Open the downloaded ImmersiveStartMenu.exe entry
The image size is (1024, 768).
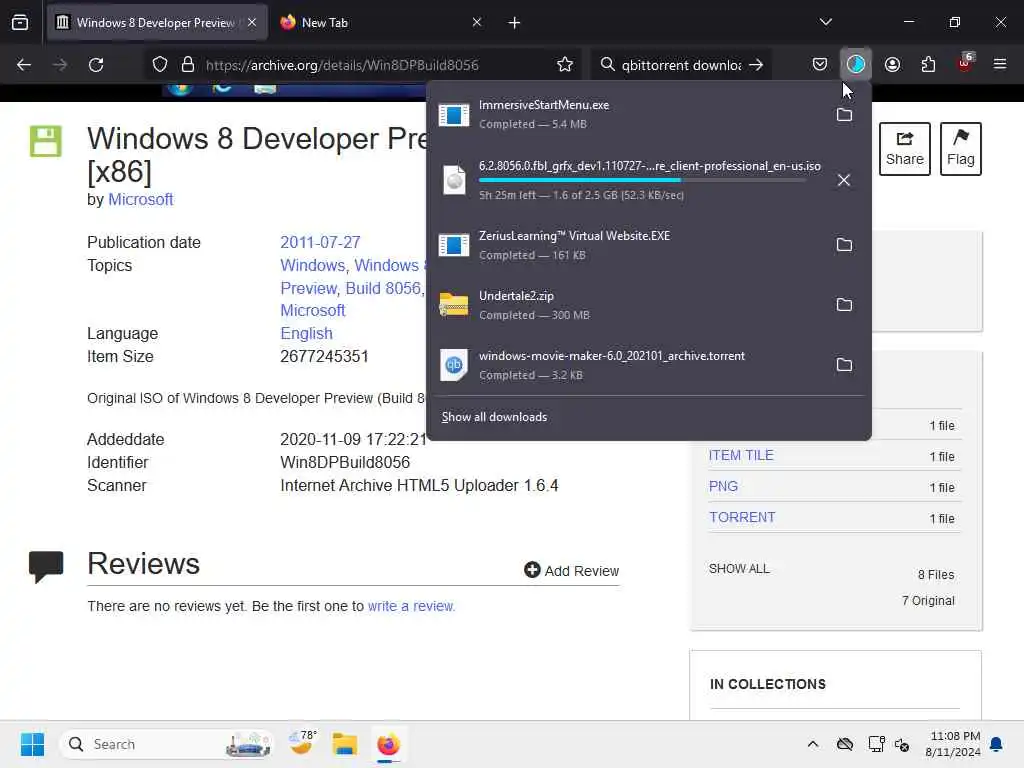(627, 114)
